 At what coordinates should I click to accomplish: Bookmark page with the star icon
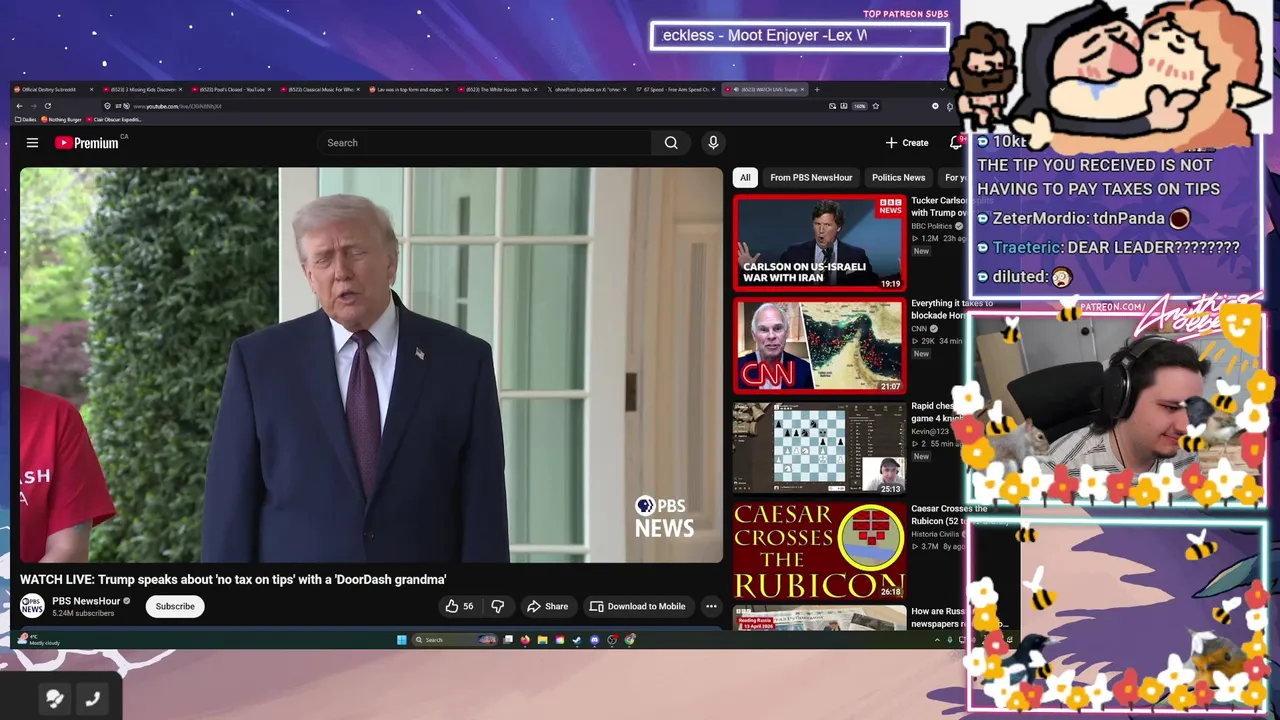pos(875,106)
